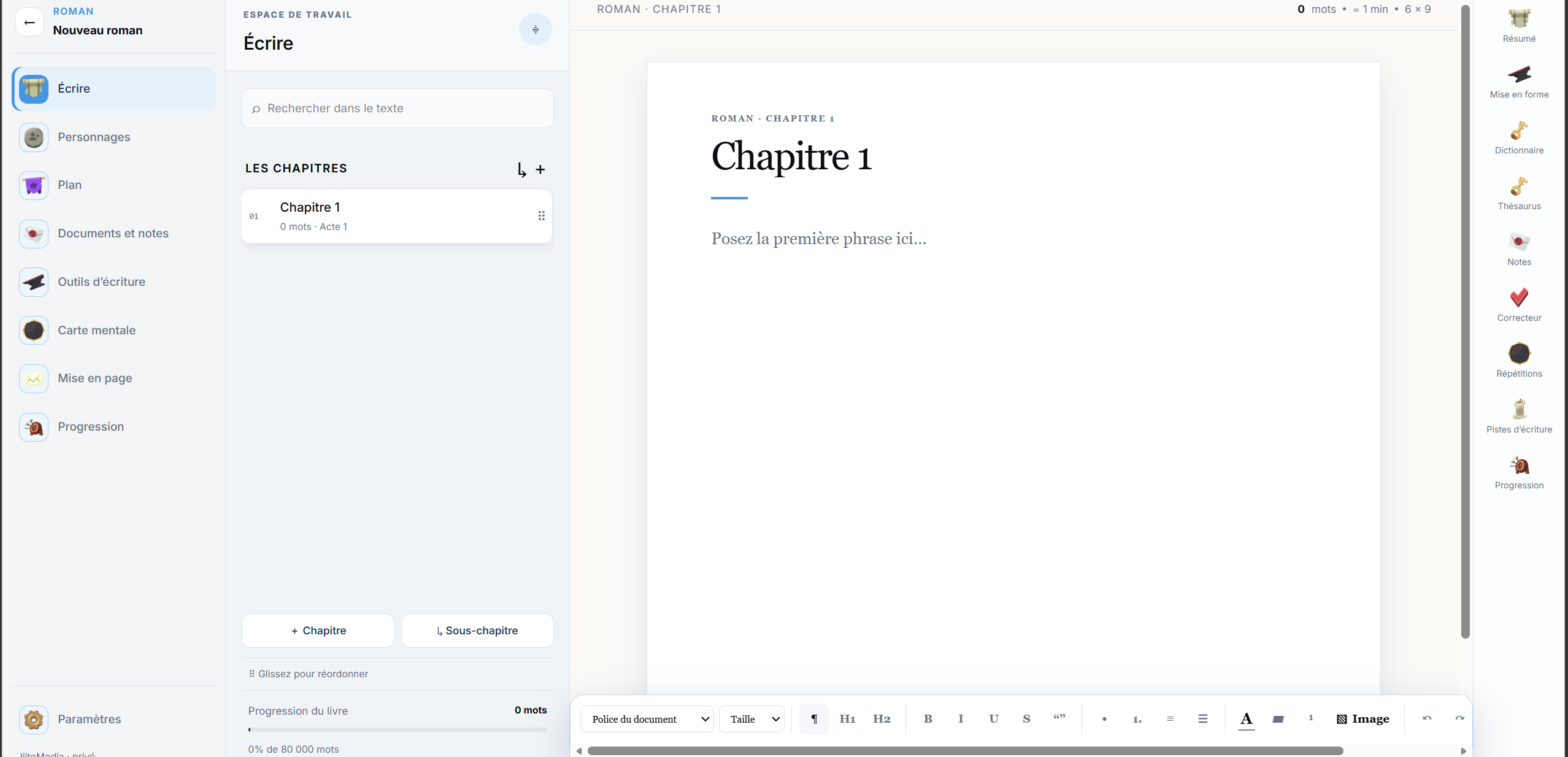The height and width of the screenshot is (757, 1568).
Task: Click the plus icon beside Les Chapitres
Action: tap(540, 169)
